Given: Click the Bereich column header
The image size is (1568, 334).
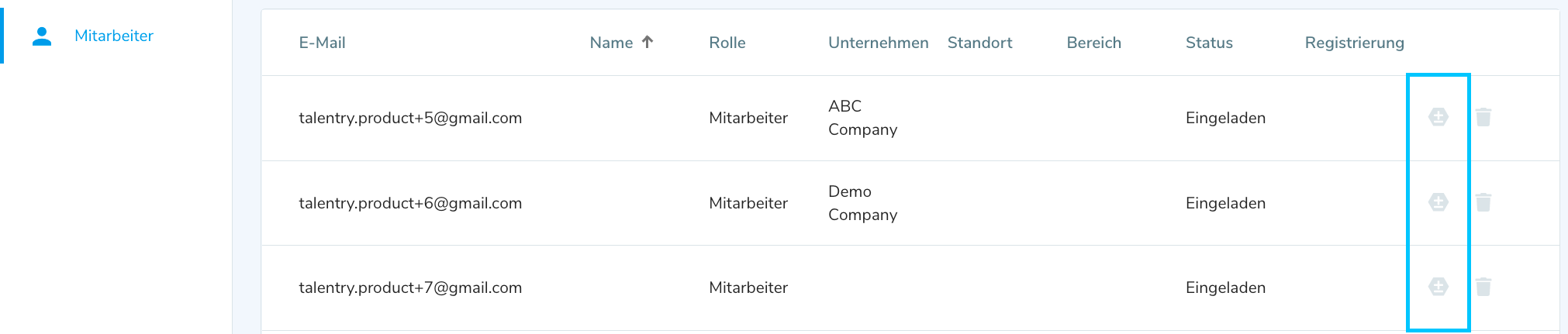Looking at the screenshot, I should tap(1093, 43).
